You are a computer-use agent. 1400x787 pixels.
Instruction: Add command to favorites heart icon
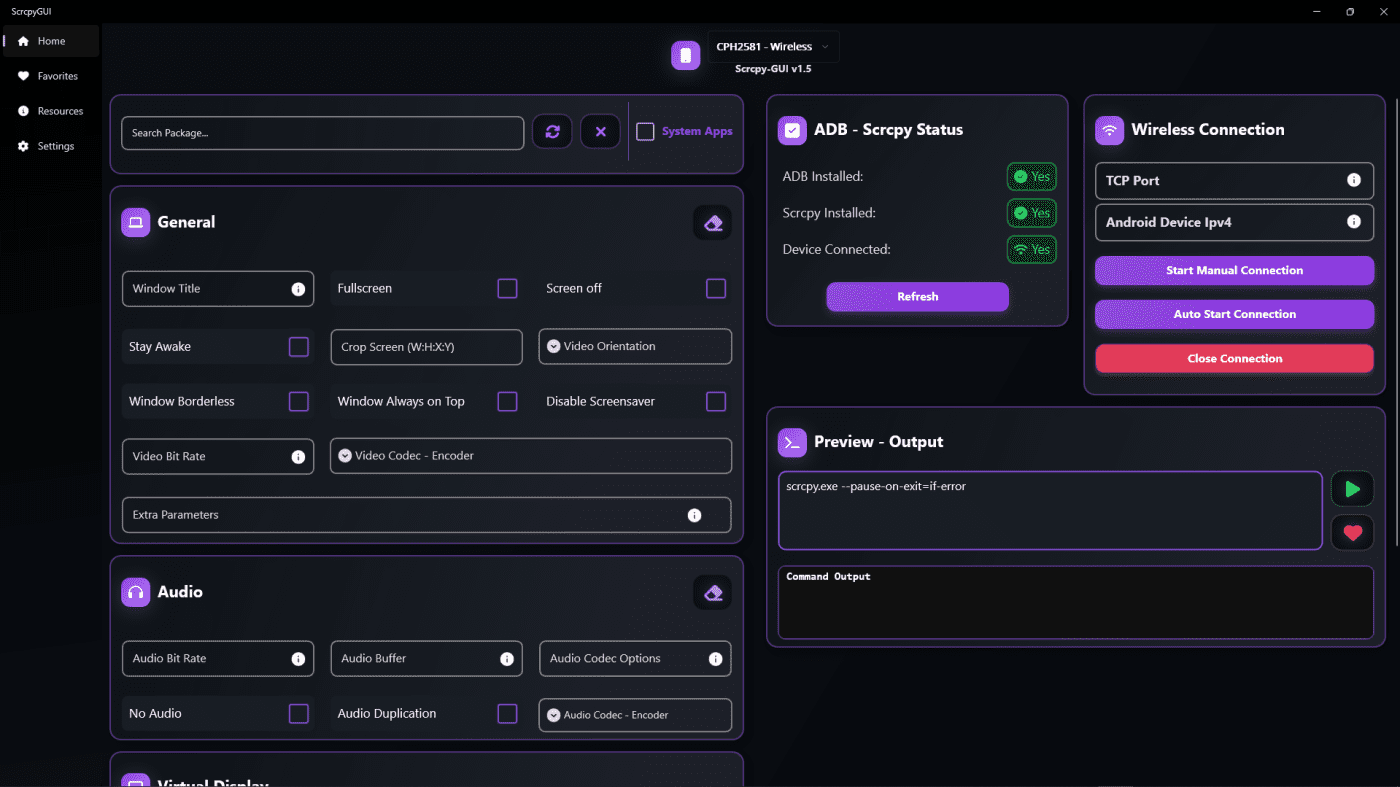(1352, 533)
